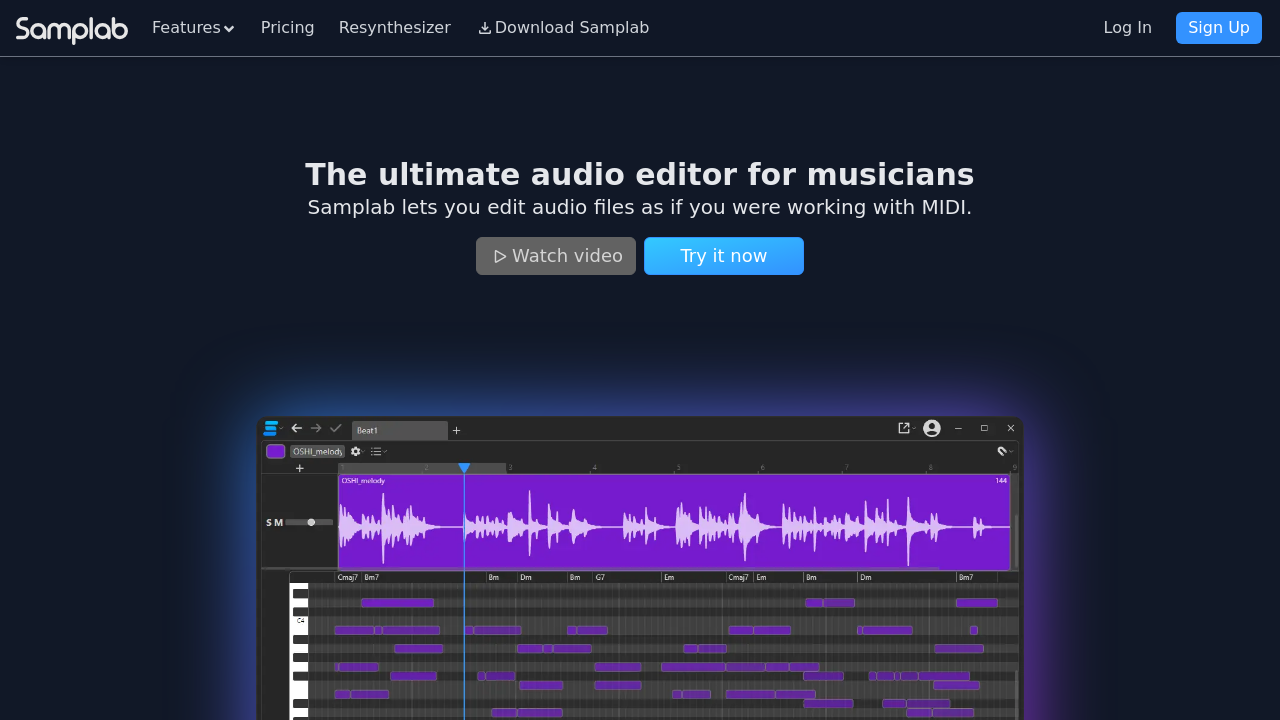This screenshot has width=1280, height=720.
Task: Open the Pricing page
Action: (287, 28)
